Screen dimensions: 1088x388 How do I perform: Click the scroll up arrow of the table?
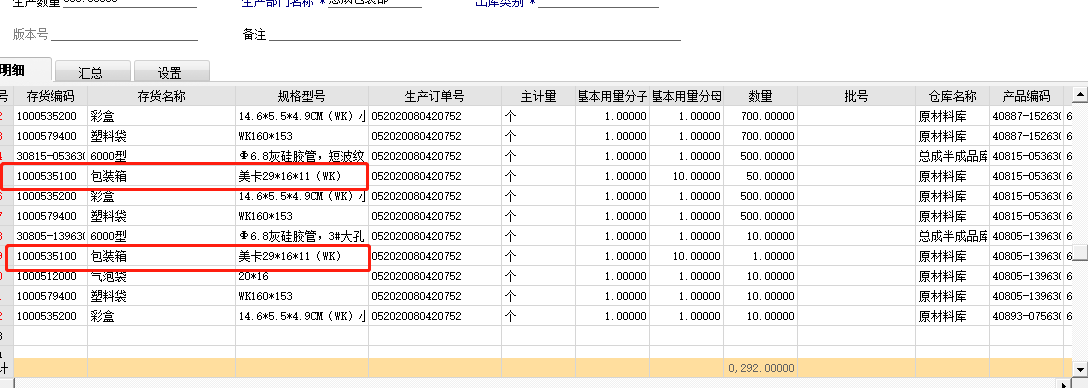pos(1080,94)
